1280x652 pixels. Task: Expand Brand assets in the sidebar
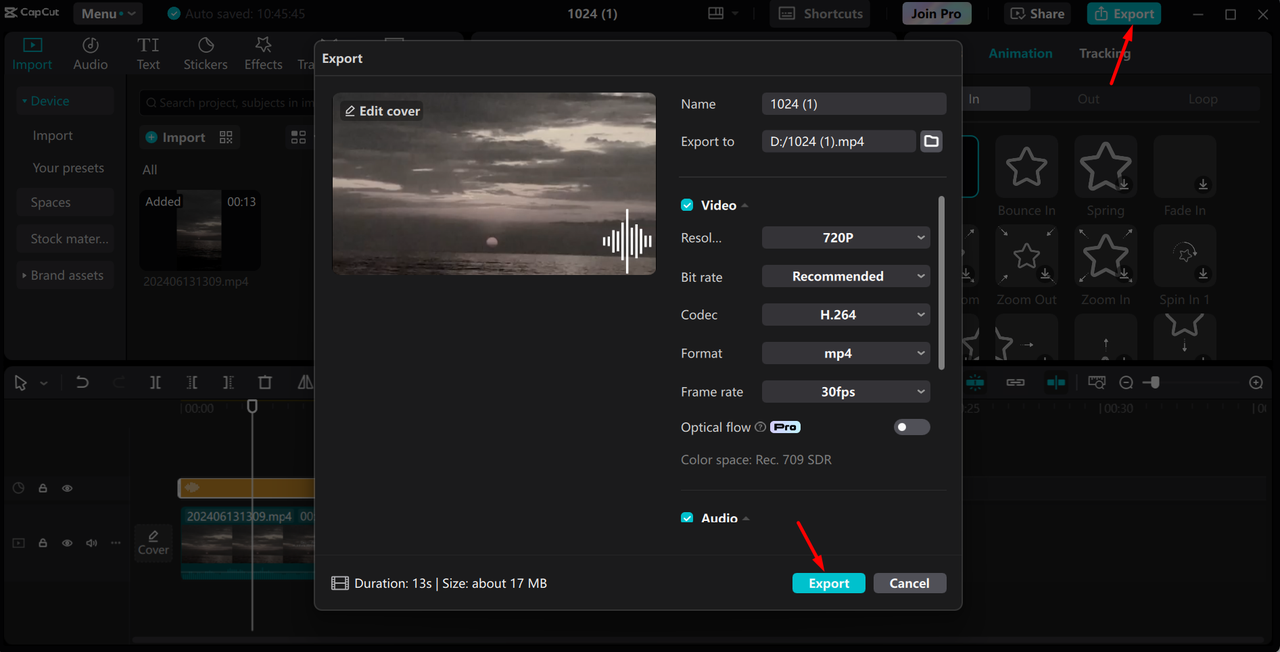(x=64, y=275)
